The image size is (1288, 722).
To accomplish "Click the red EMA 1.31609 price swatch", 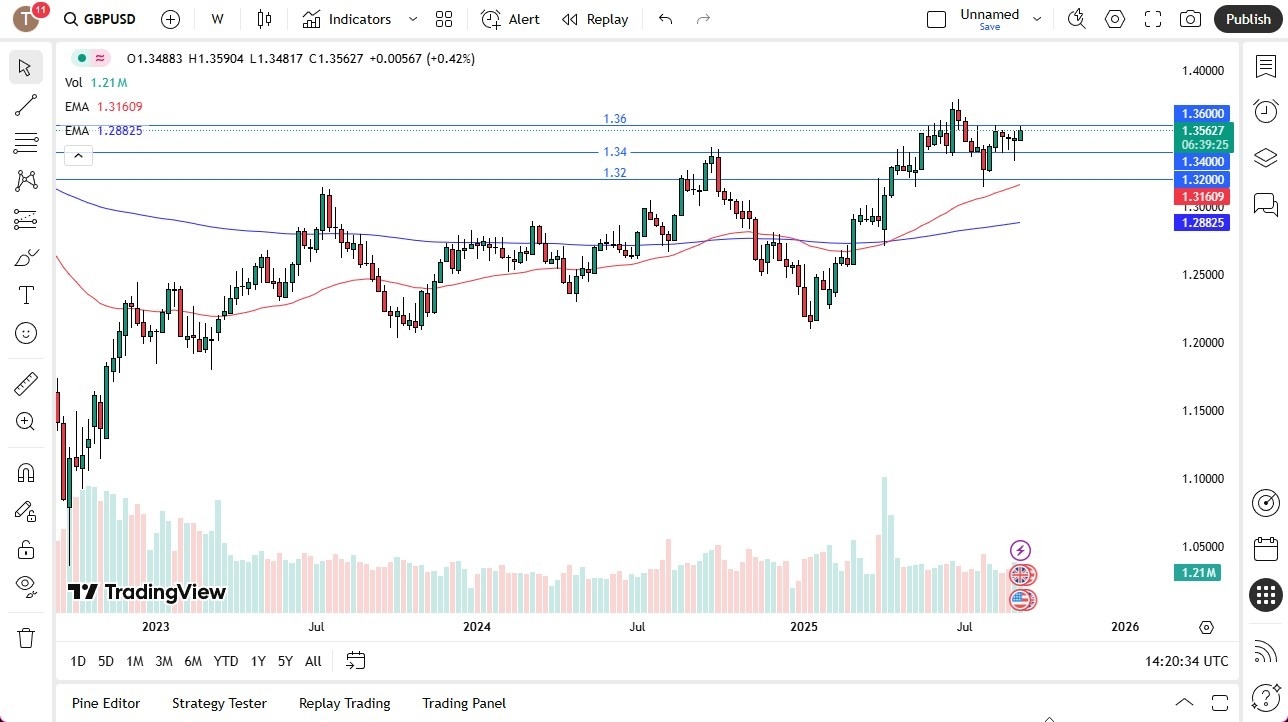I will tap(1202, 196).
